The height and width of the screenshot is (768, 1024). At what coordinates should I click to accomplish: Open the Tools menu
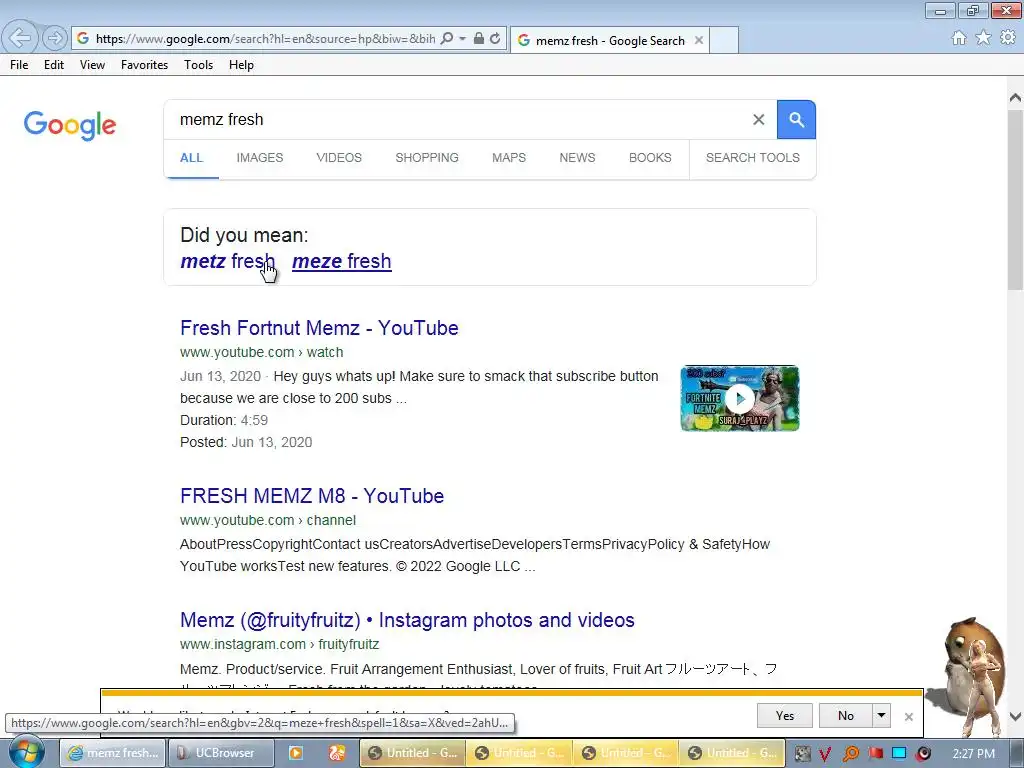click(x=199, y=65)
